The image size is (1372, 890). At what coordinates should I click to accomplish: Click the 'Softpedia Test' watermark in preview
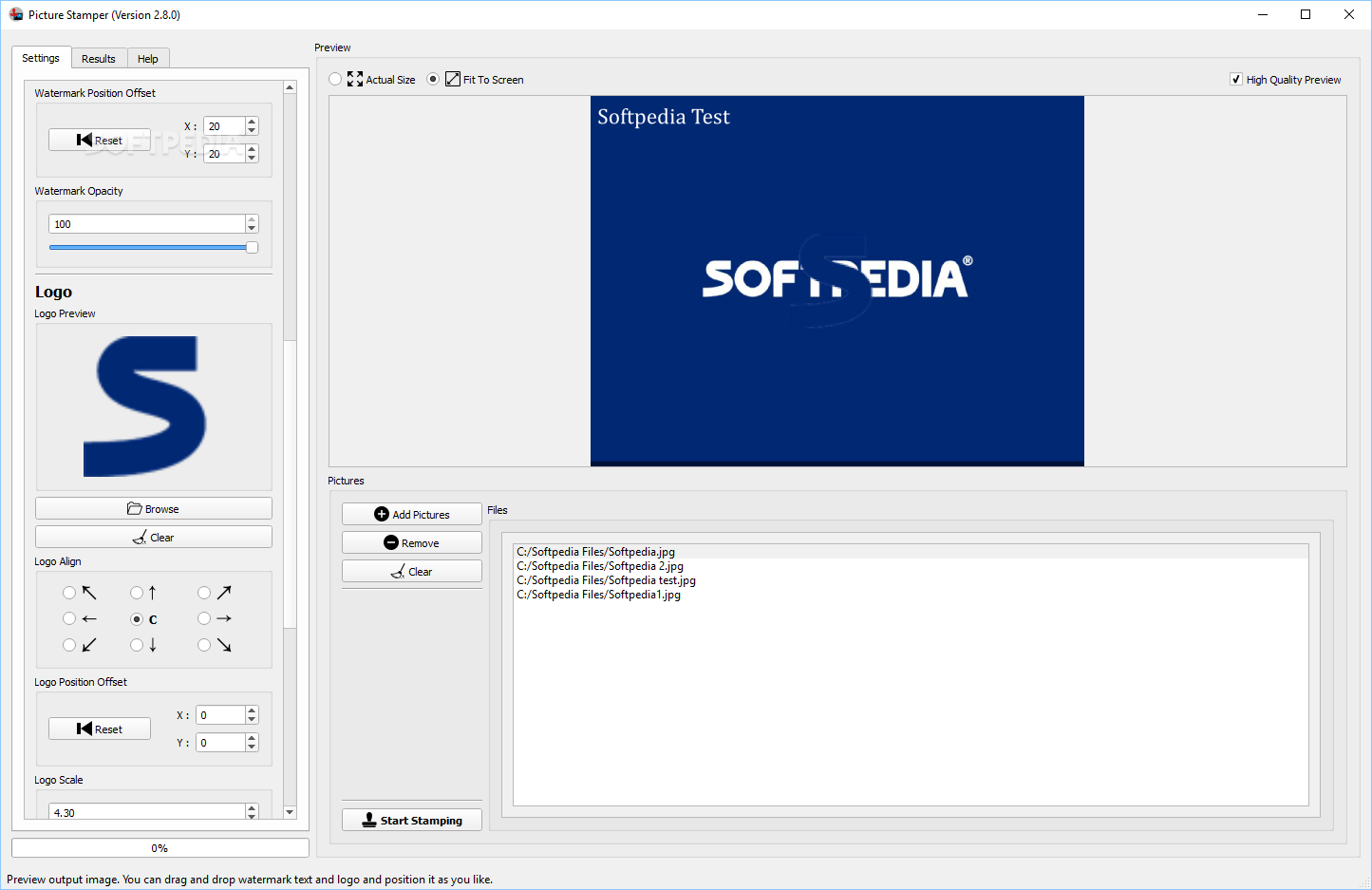click(664, 117)
